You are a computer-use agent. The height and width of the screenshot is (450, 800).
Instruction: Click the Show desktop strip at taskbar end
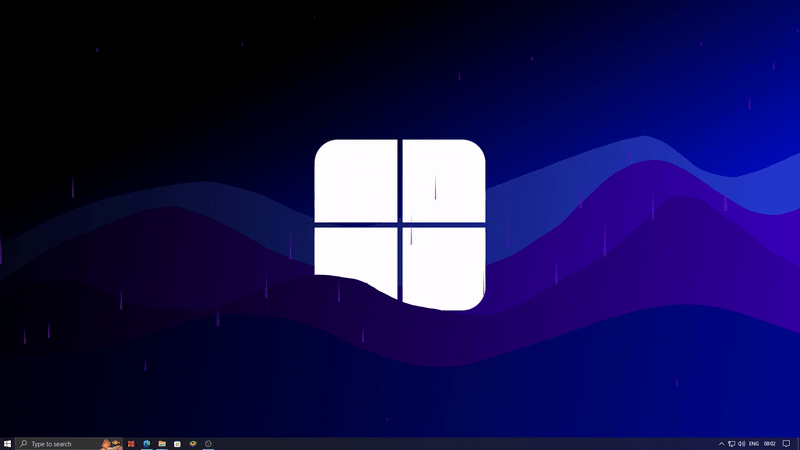(798, 444)
